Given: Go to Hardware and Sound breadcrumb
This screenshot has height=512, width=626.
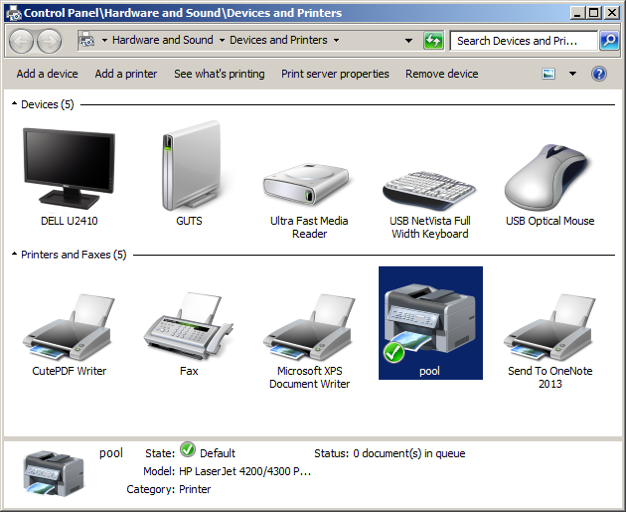Looking at the screenshot, I should pyautogui.click(x=162, y=40).
